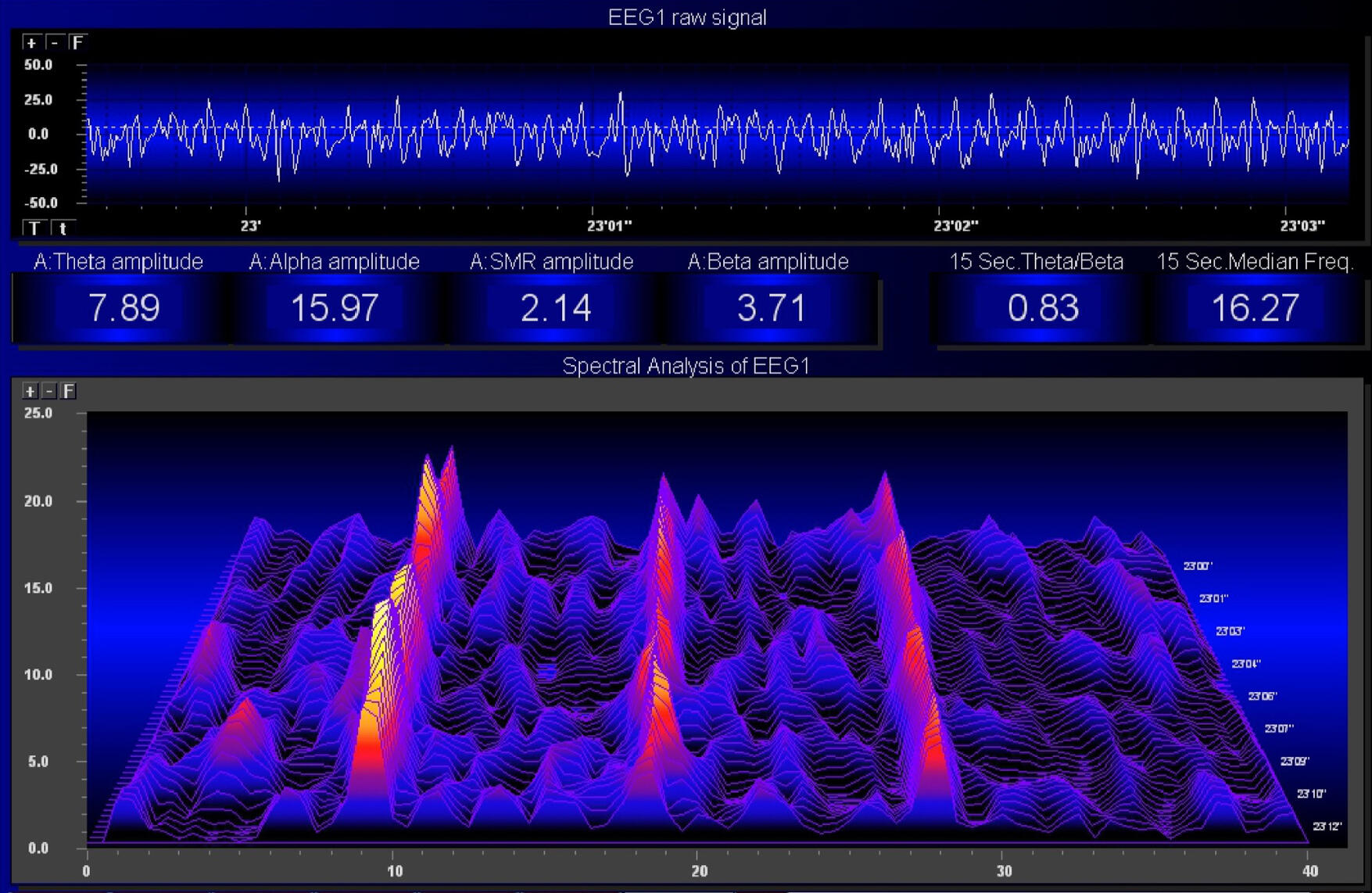Select the 15 Sec. Theta/Beta value 0.83
This screenshot has height=893, width=1372.
(1043, 308)
